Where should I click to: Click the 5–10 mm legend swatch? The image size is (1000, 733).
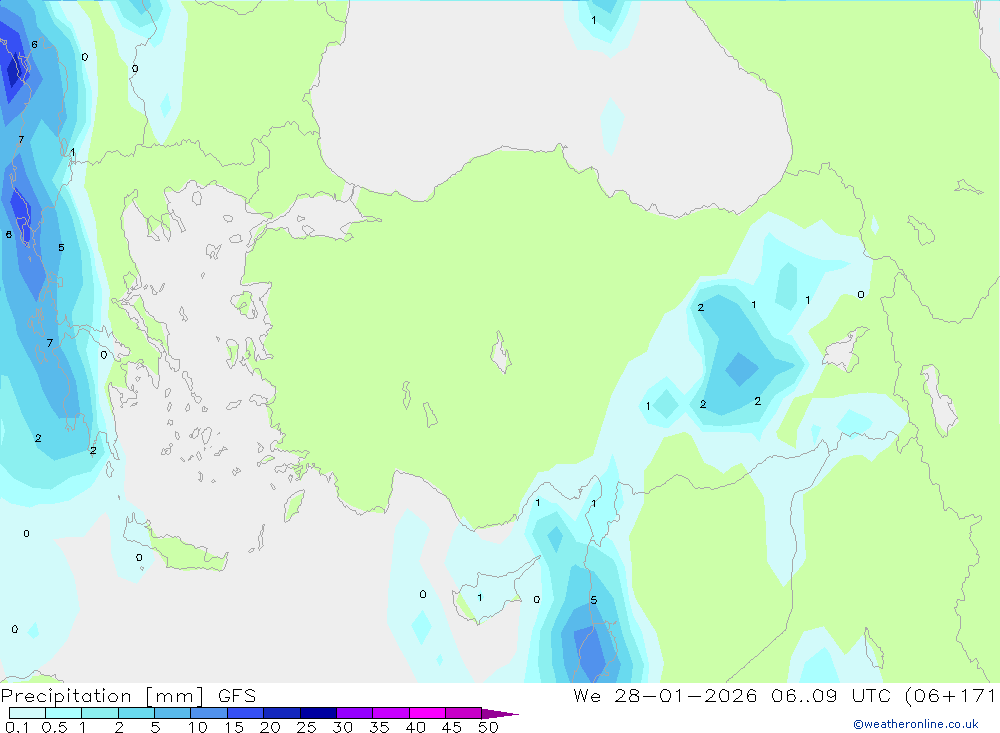point(172,713)
